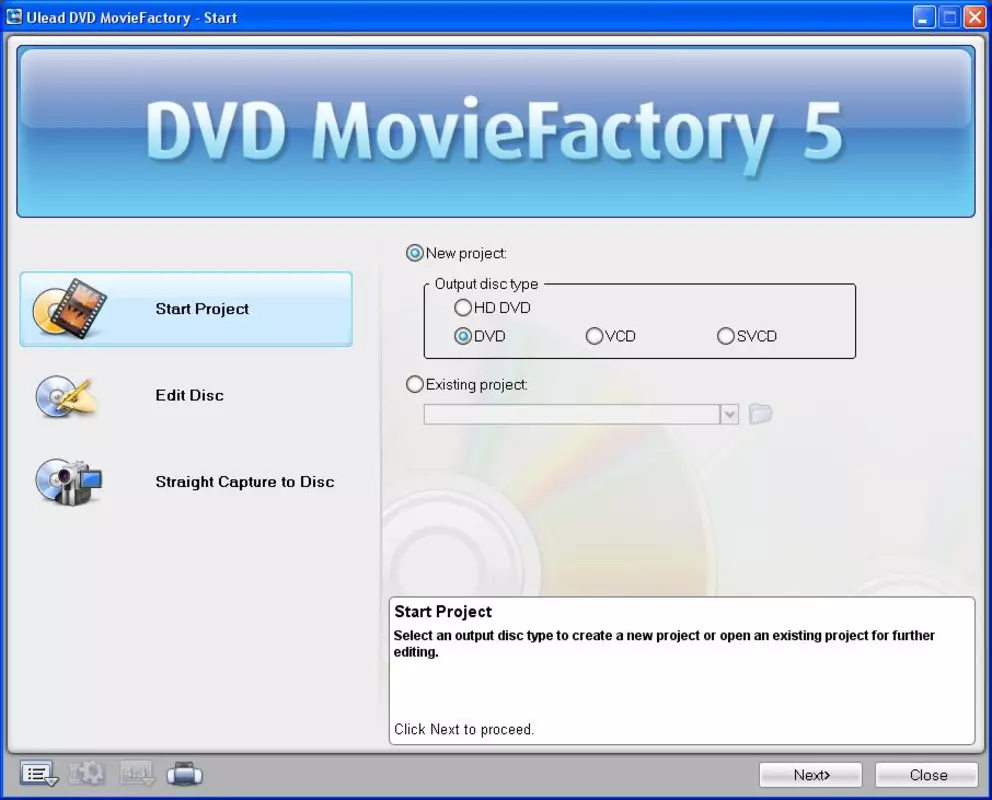Click the app icon in the title bar
Viewport: 992px width, 800px height.
pos(14,17)
